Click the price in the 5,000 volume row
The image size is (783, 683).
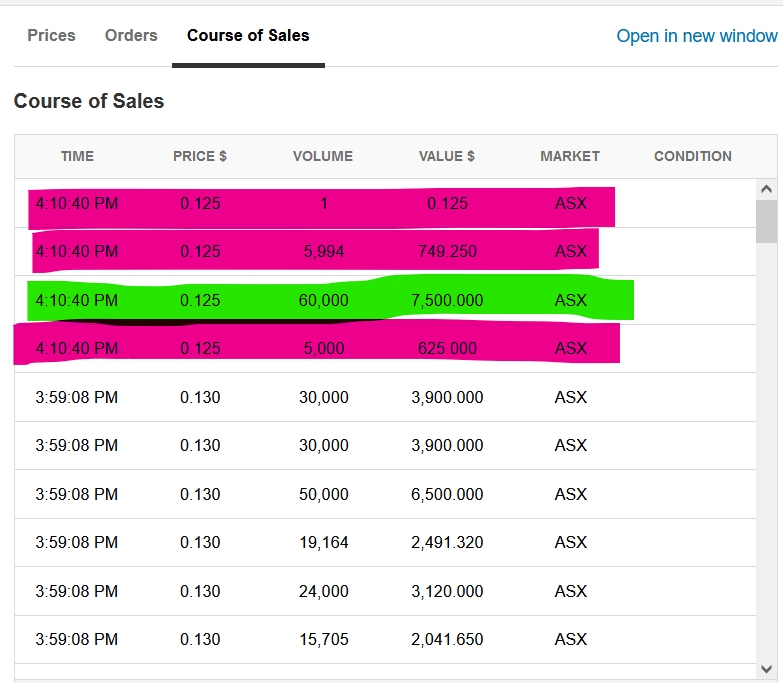tap(200, 348)
